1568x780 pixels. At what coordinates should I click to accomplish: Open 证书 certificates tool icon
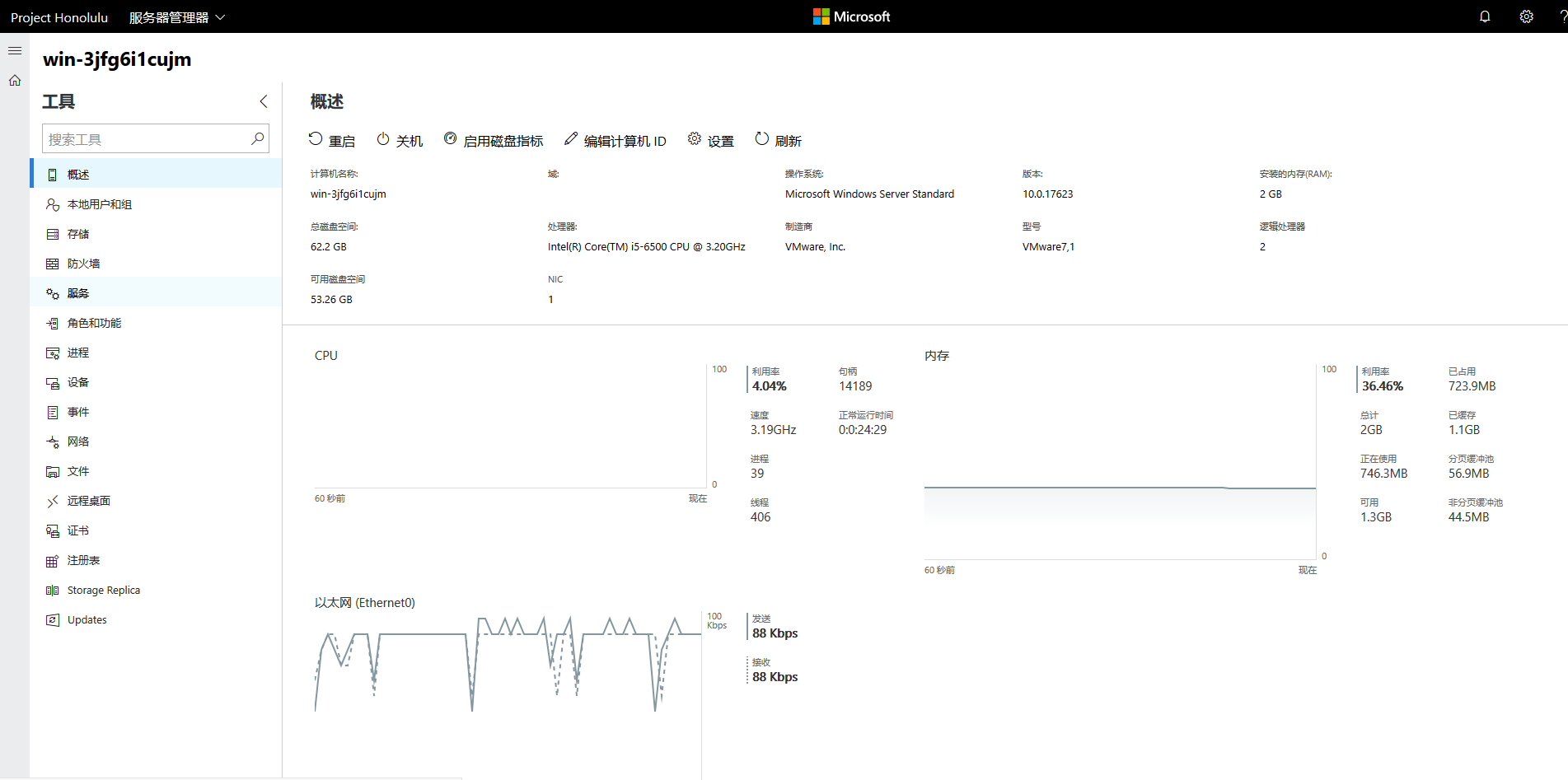pyautogui.click(x=53, y=530)
